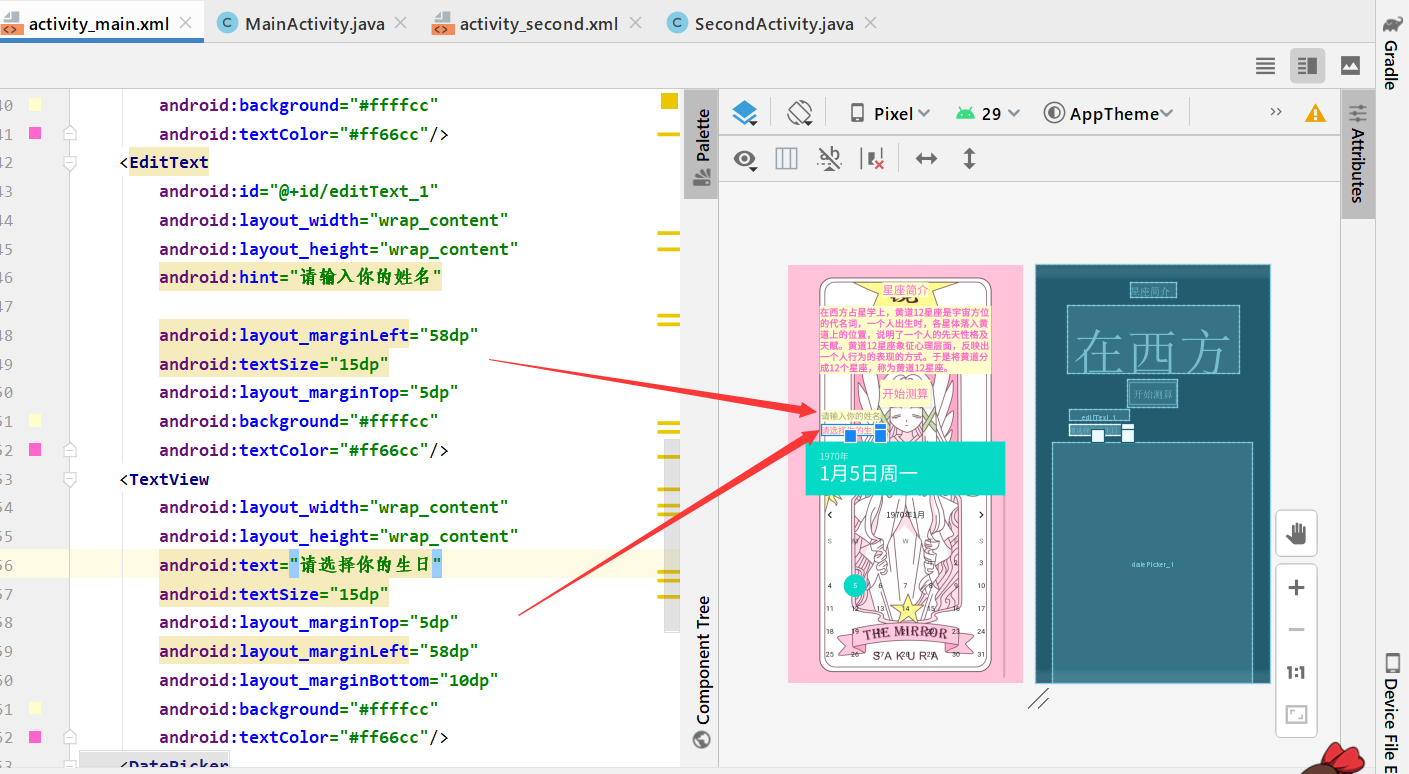The height and width of the screenshot is (774, 1409).
Task: Open the orientation for preview menu
Action: click(x=800, y=113)
